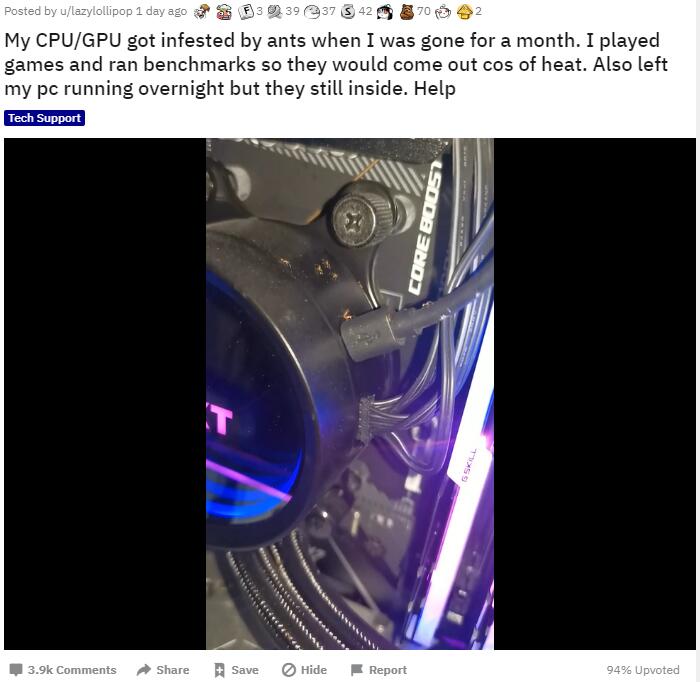Click the award icon showing 39
Screen dimensions: 700x682
(x=275, y=11)
